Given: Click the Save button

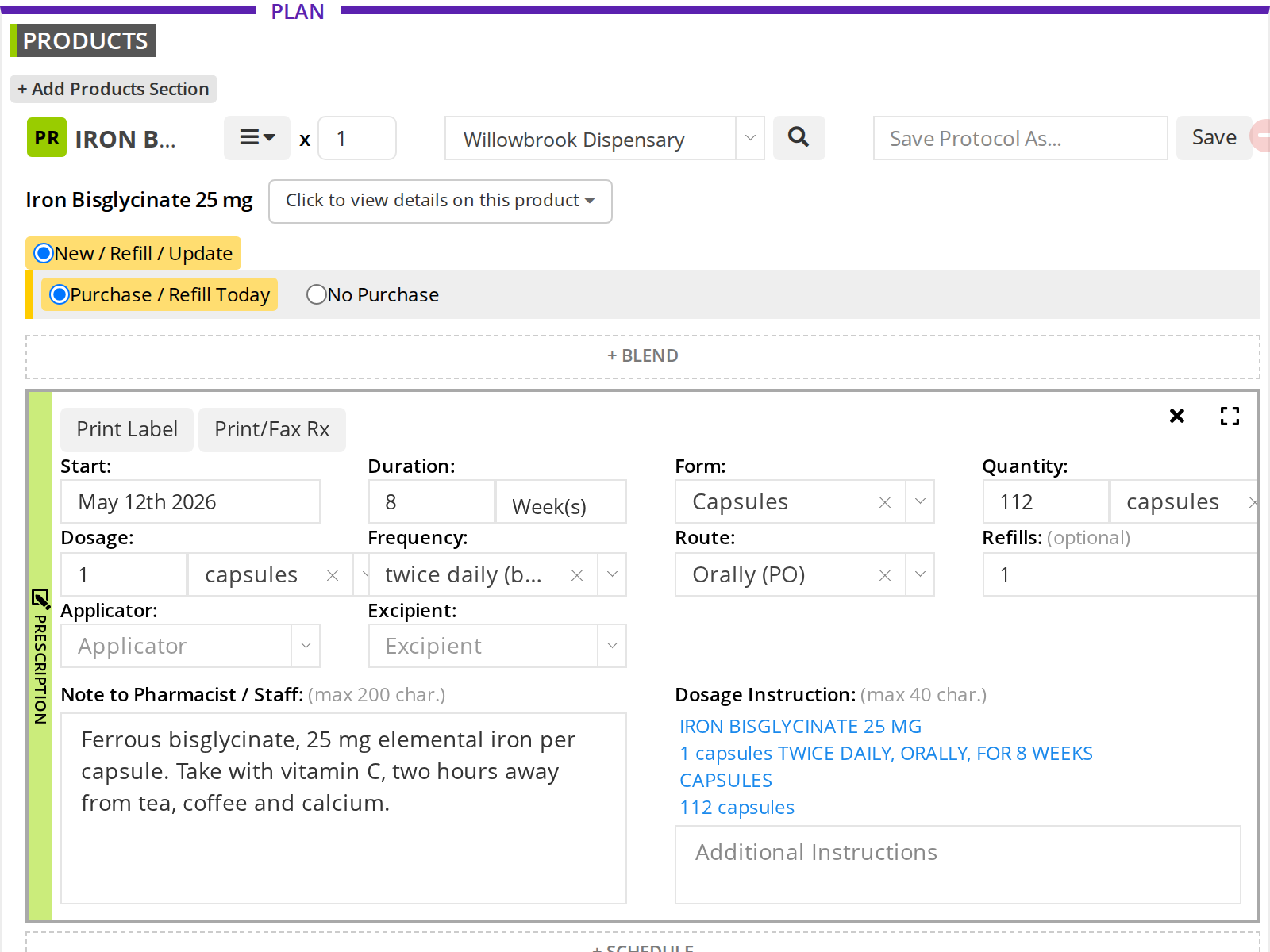Looking at the screenshot, I should (x=1214, y=138).
